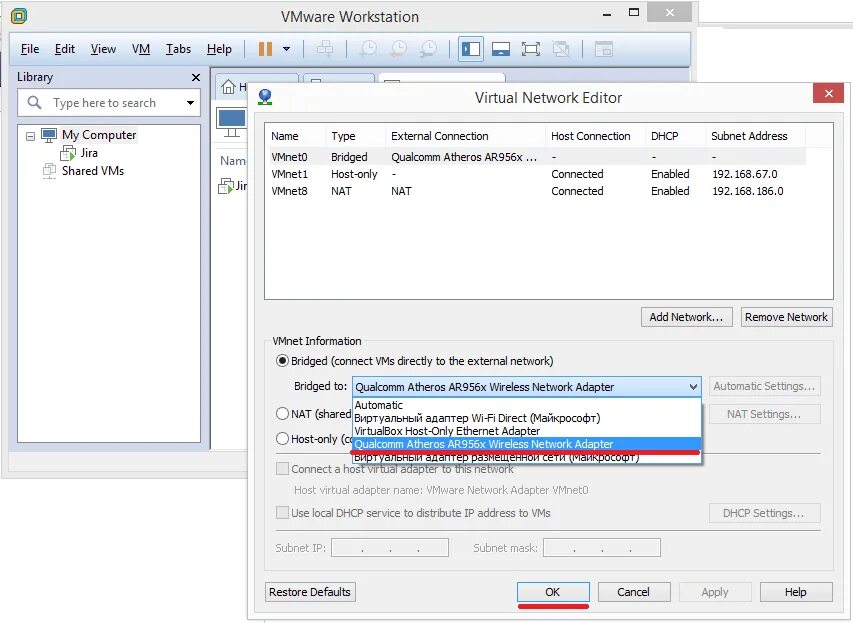Click the revert to snapshot toolbar icon
The width and height of the screenshot is (853, 623).
(x=399, y=49)
